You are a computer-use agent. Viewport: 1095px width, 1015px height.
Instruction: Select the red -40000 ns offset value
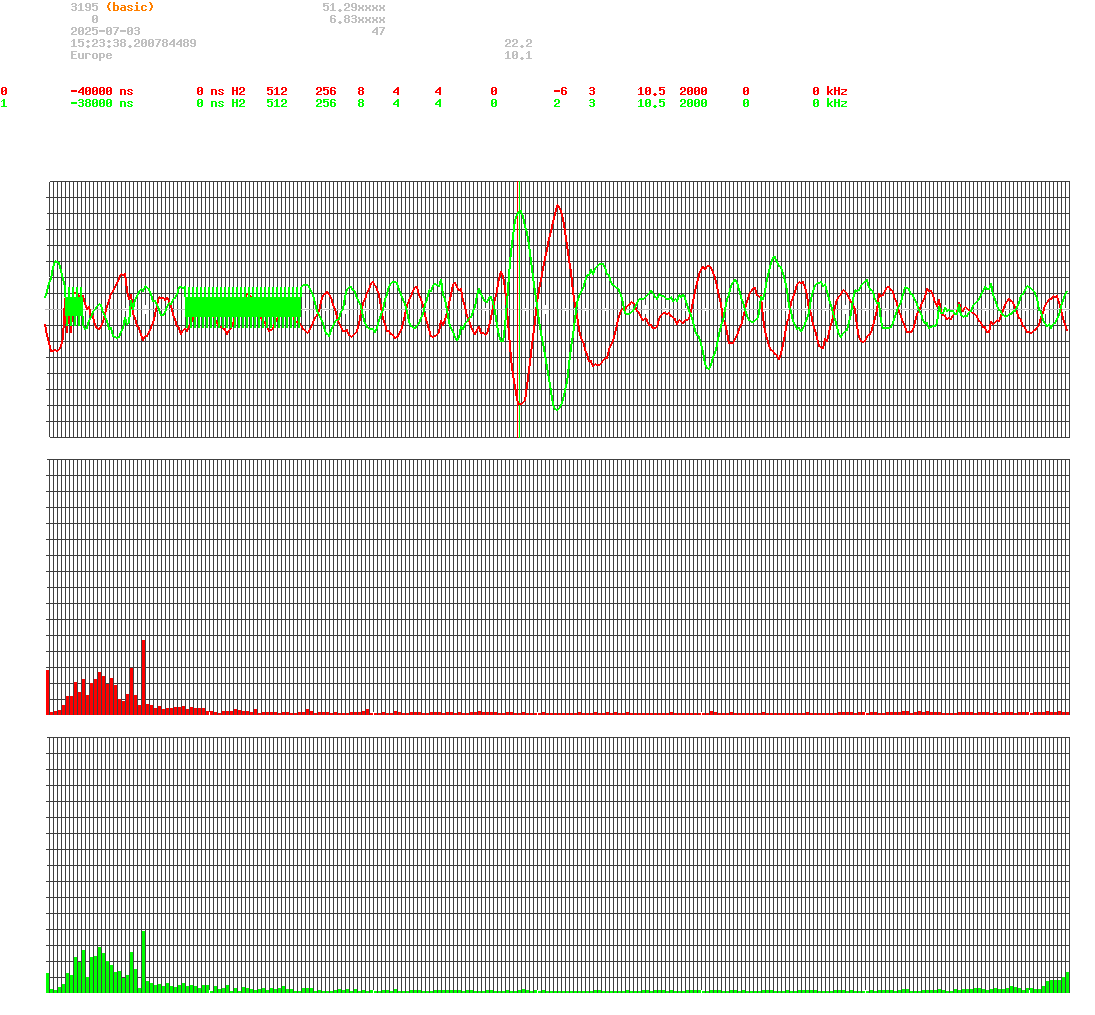click(x=102, y=92)
